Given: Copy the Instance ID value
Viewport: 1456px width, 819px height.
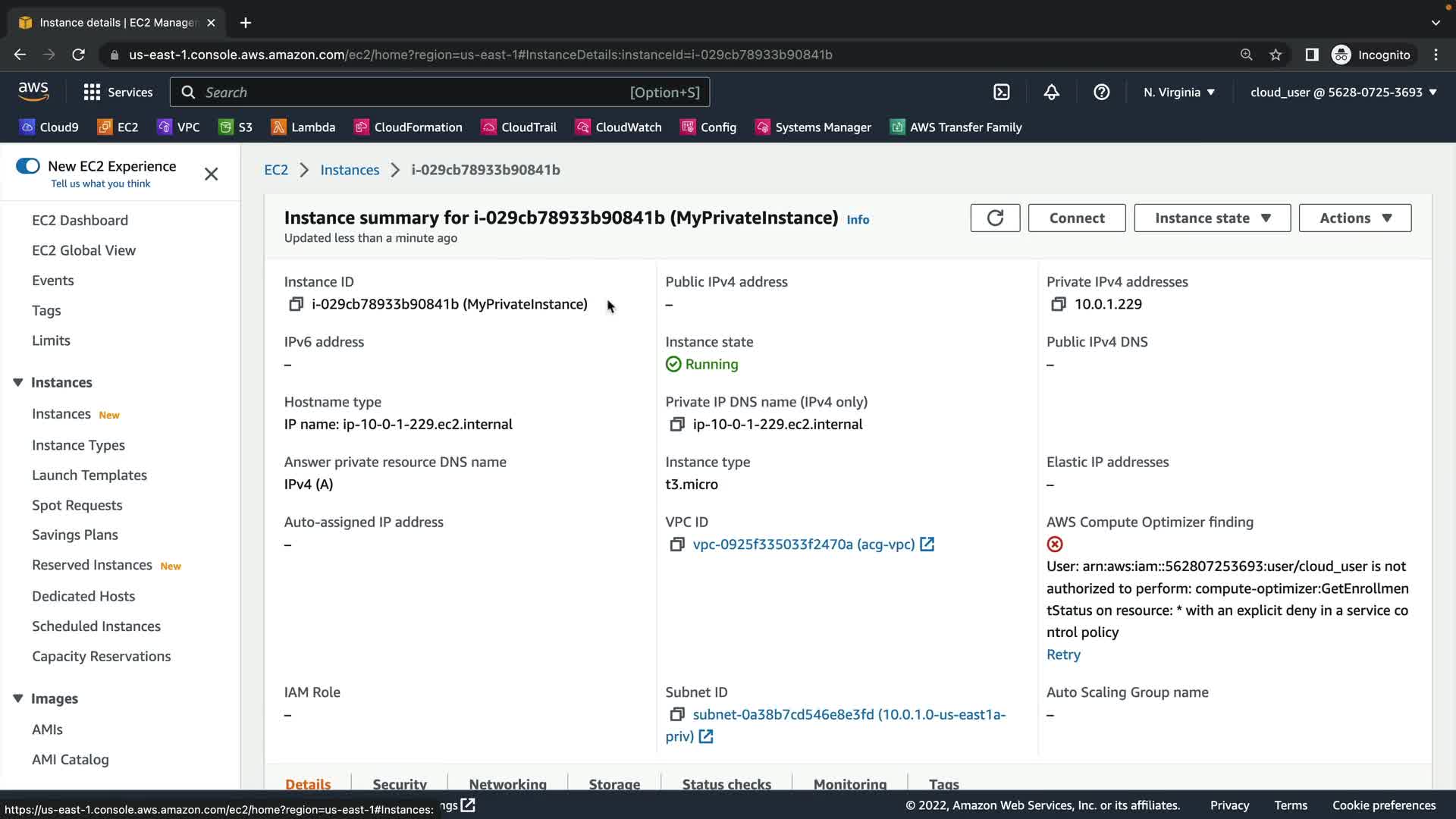Looking at the screenshot, I should (x=296, y=304).
